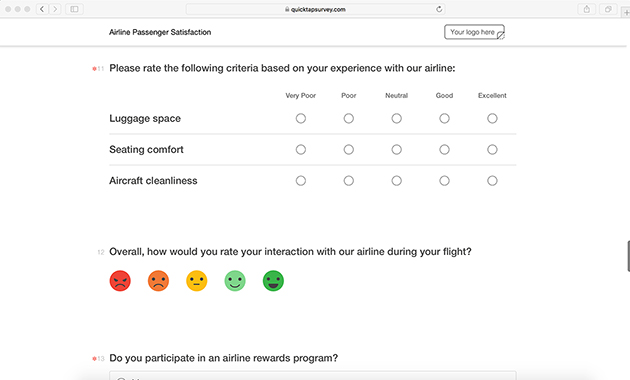This screenshot has height=380, width=630.
Task: Select the angry red face rating
Action: (x=120, y=281)
